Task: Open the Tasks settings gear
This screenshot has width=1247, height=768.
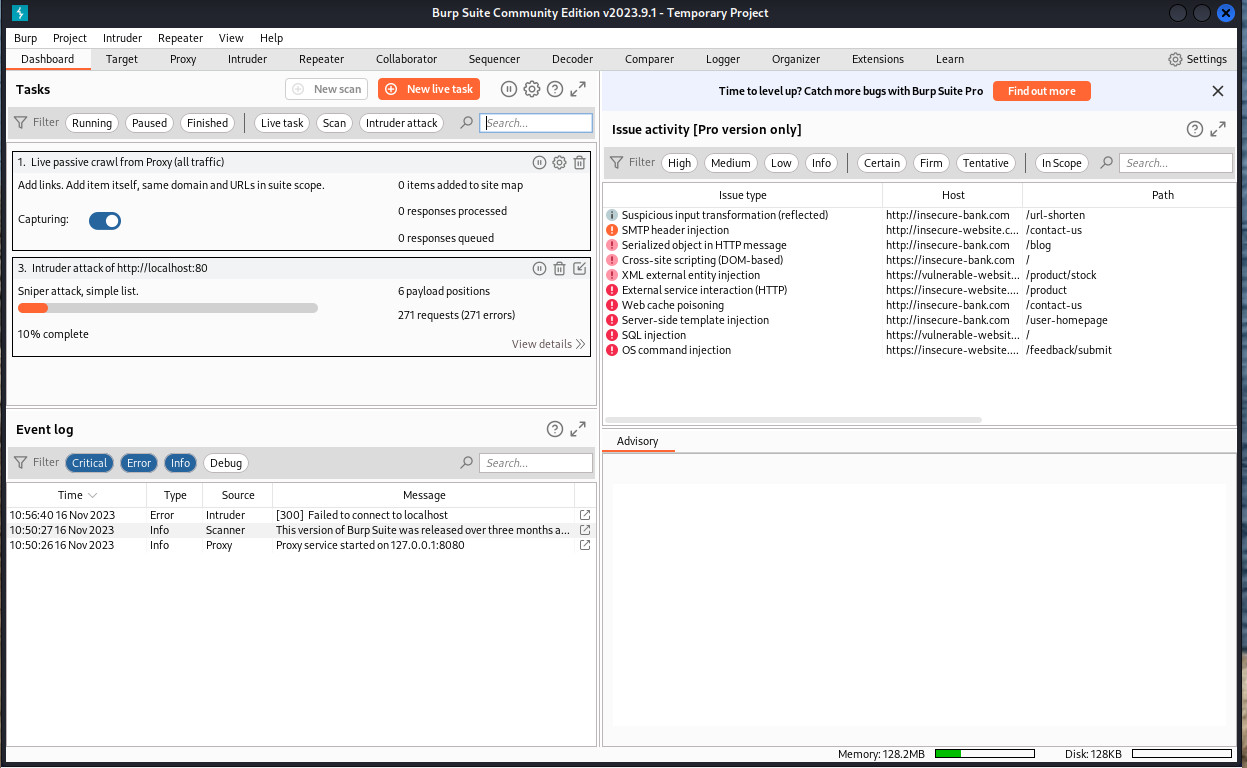Action: 532,89
